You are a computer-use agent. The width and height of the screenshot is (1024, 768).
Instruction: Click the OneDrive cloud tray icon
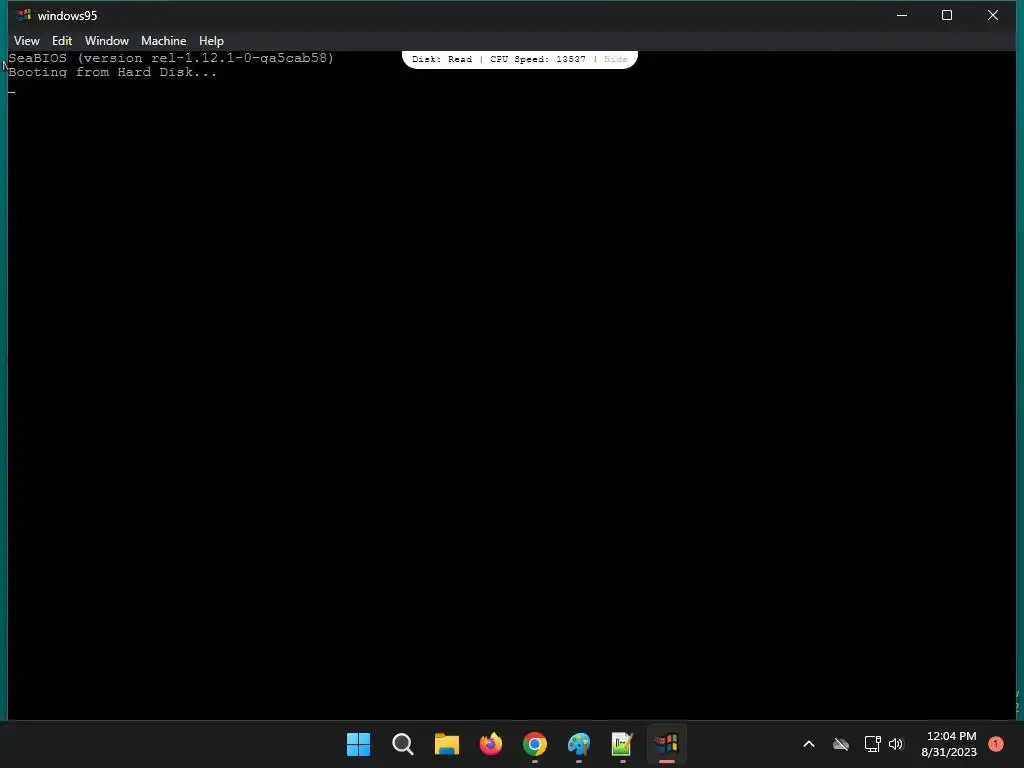[x=841, y=744]
